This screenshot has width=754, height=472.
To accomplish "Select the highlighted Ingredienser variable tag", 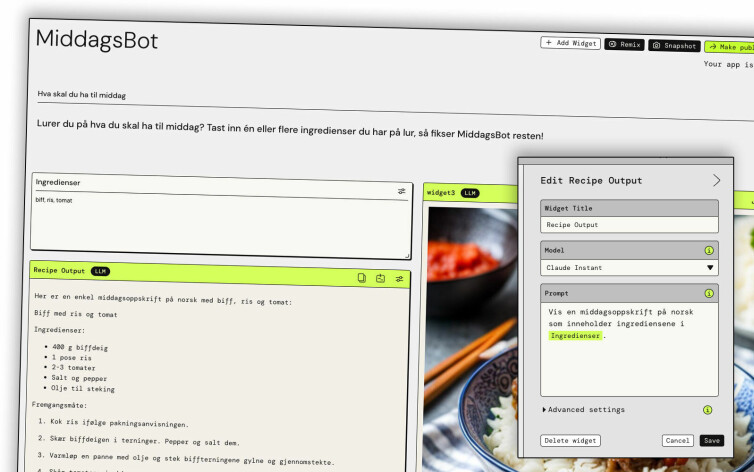I will (x=575, y=335).
